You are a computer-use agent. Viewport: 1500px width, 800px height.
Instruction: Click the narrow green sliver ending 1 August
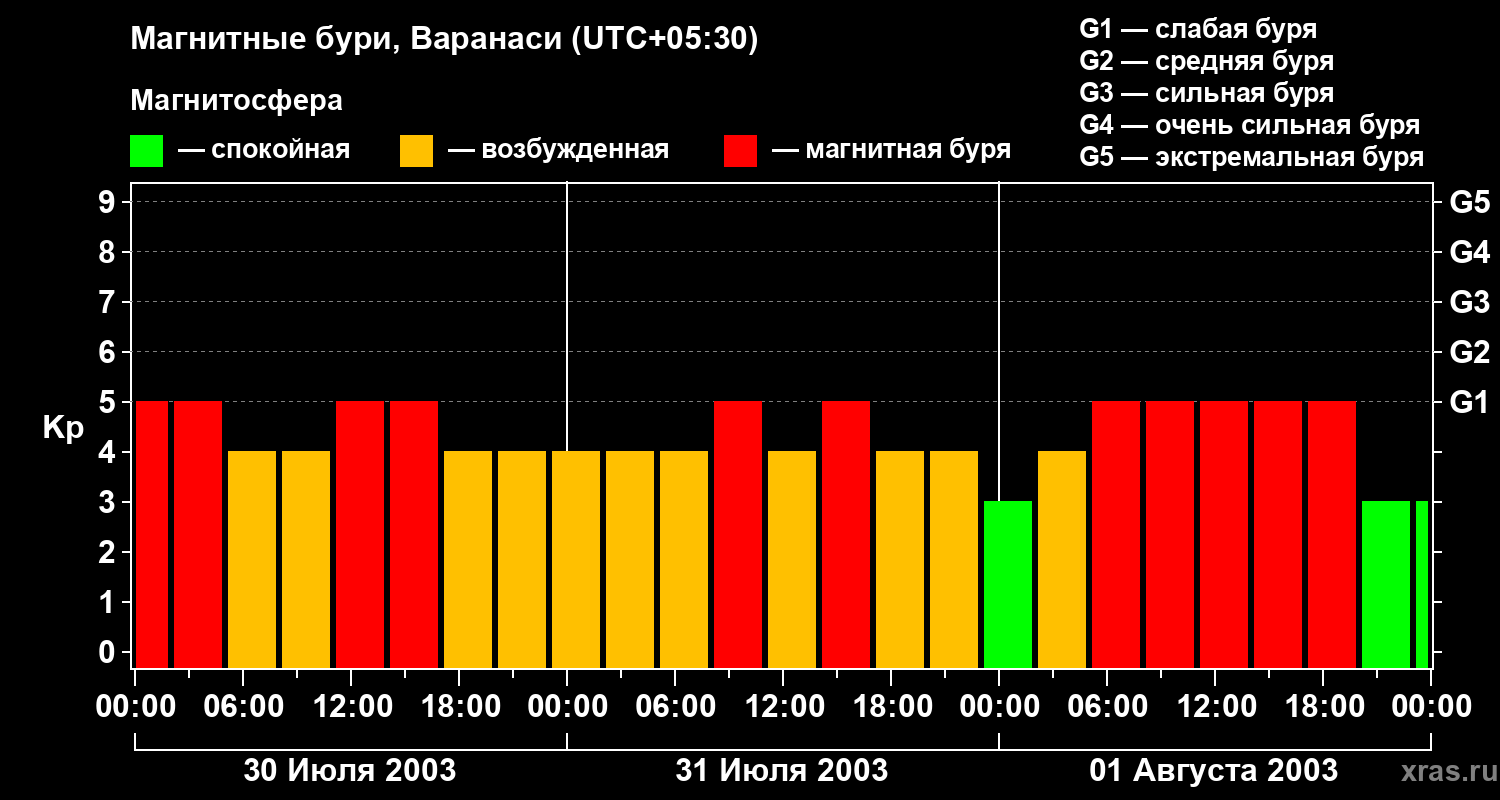(1422, 585)
